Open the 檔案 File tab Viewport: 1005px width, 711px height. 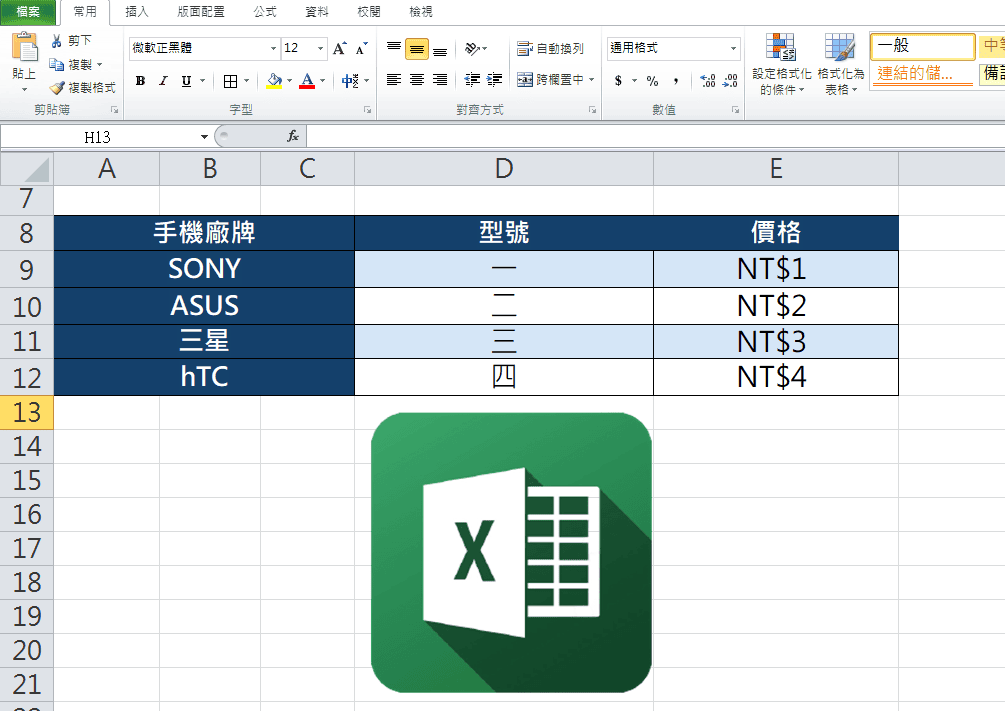(x=28, y=12)
